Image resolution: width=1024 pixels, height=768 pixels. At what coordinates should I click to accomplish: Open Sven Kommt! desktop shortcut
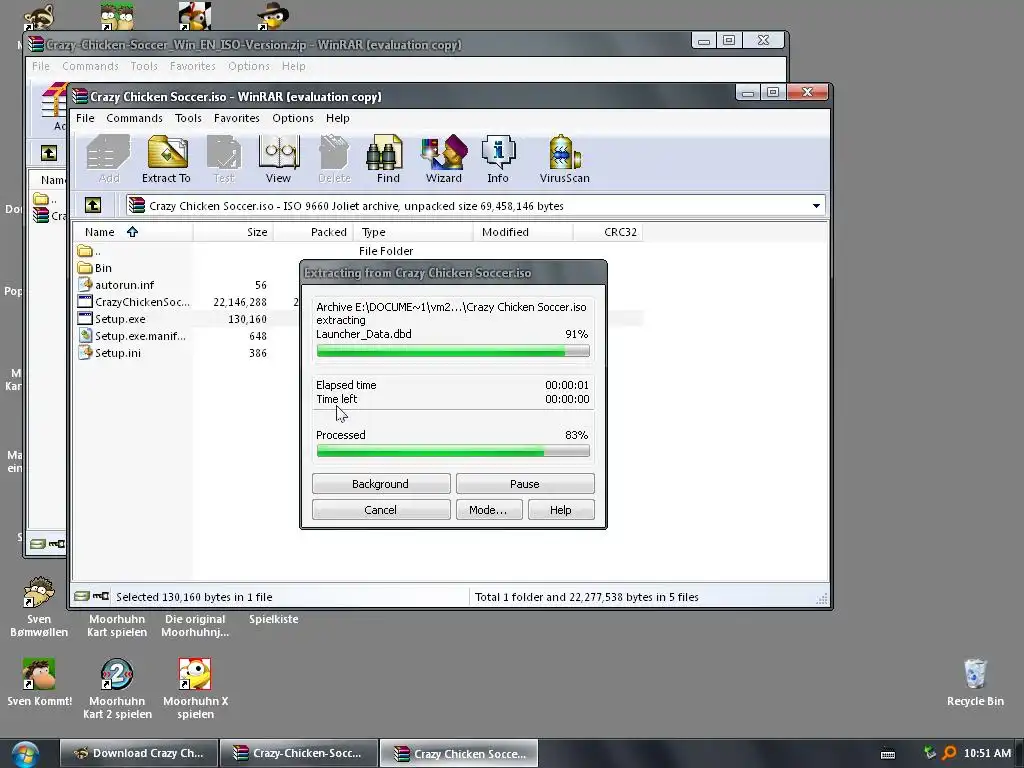point(39,682)
